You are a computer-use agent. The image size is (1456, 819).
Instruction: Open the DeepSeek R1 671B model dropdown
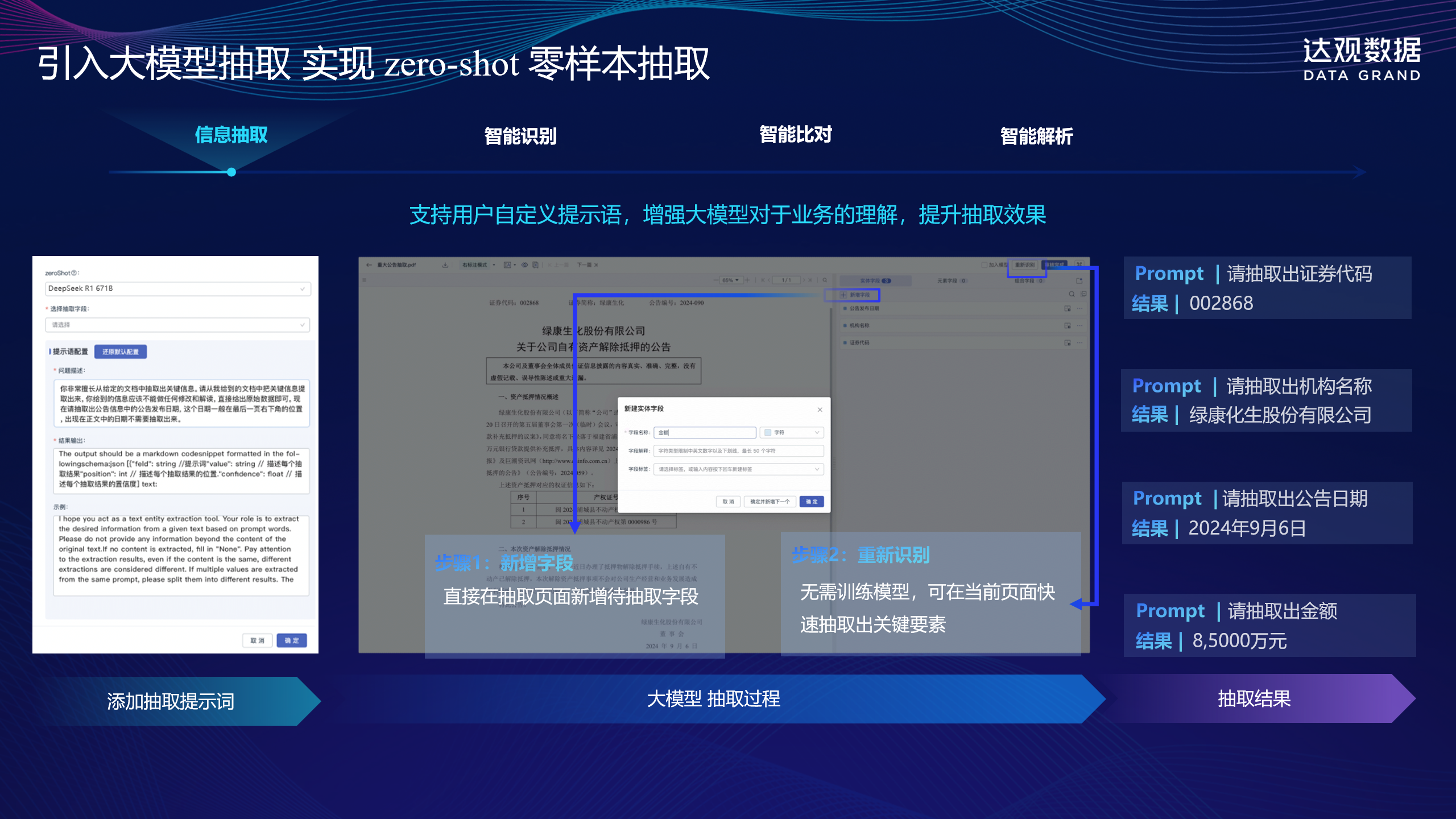click(x=177, y=289)
